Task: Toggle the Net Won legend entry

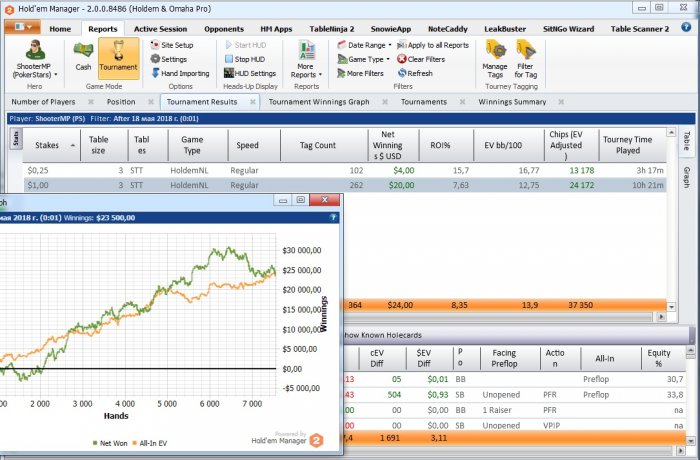Action: (110, 443)
